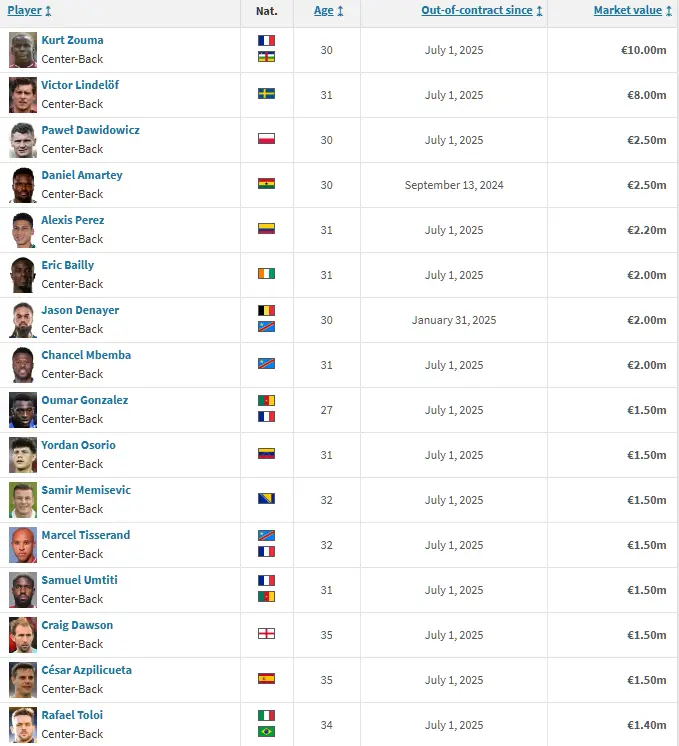
Task: Click the Ghana flag in Daniel Amartey's row
Action: [266, 184]
